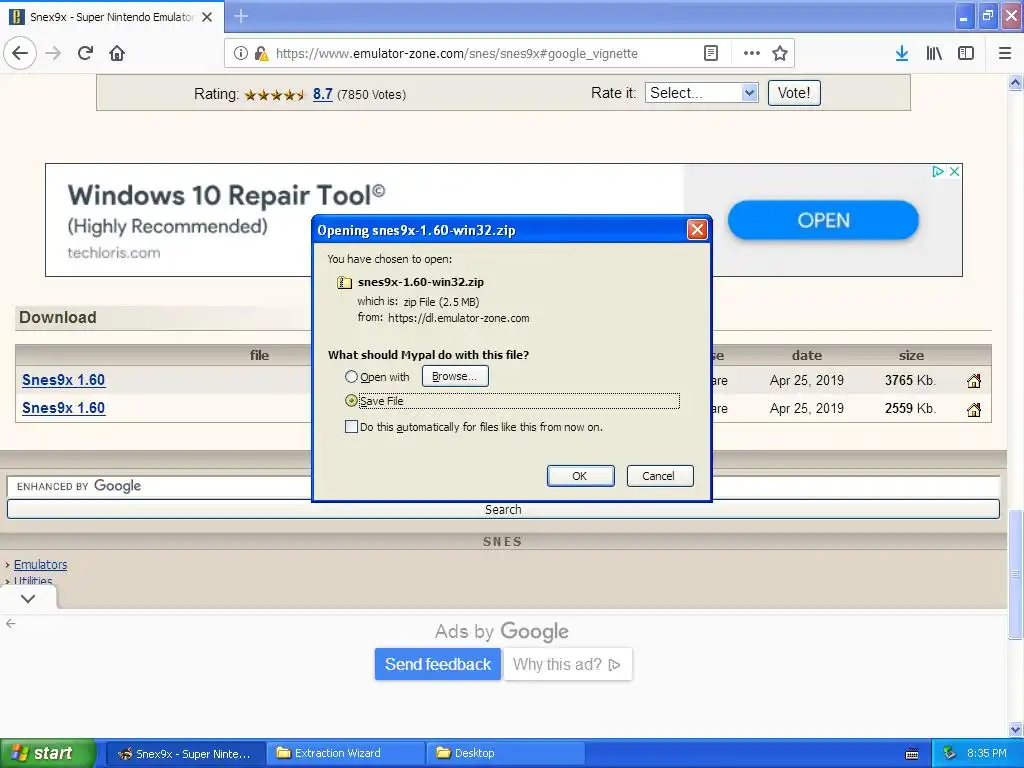1024x768 pixels.
Task: Open the 8.7 rating link
Action: coord(323,94)
